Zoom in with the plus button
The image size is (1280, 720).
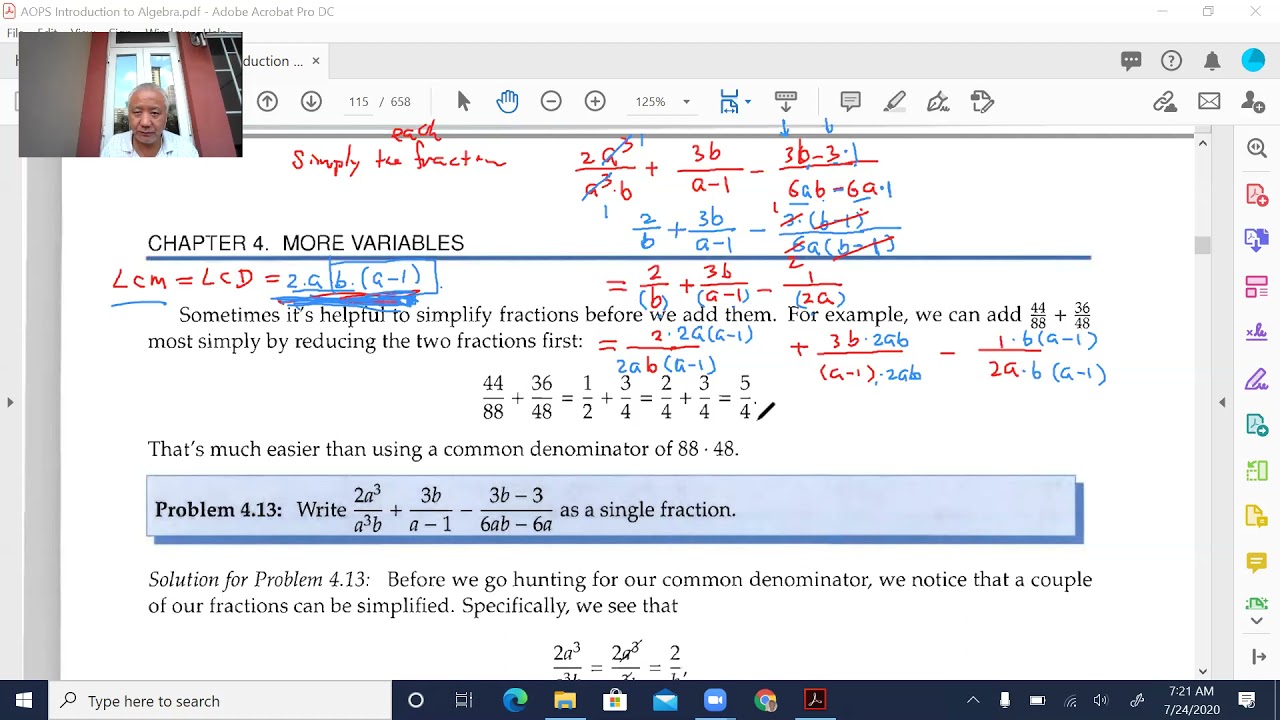point(595,101)
